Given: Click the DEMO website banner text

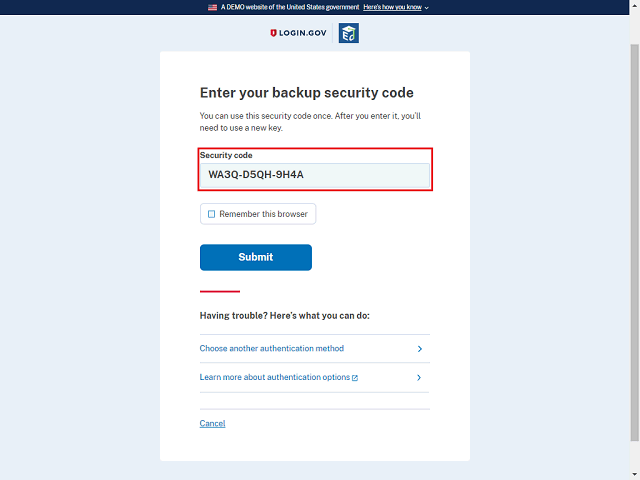Looking at the screenshot, I should (289, 7).
